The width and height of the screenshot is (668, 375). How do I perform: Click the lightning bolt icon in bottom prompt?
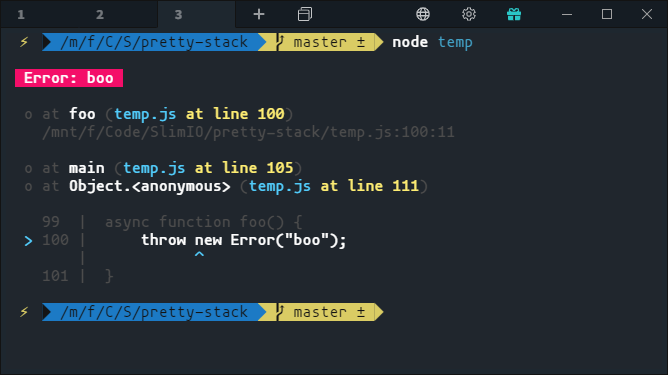[x=24, y=312]
